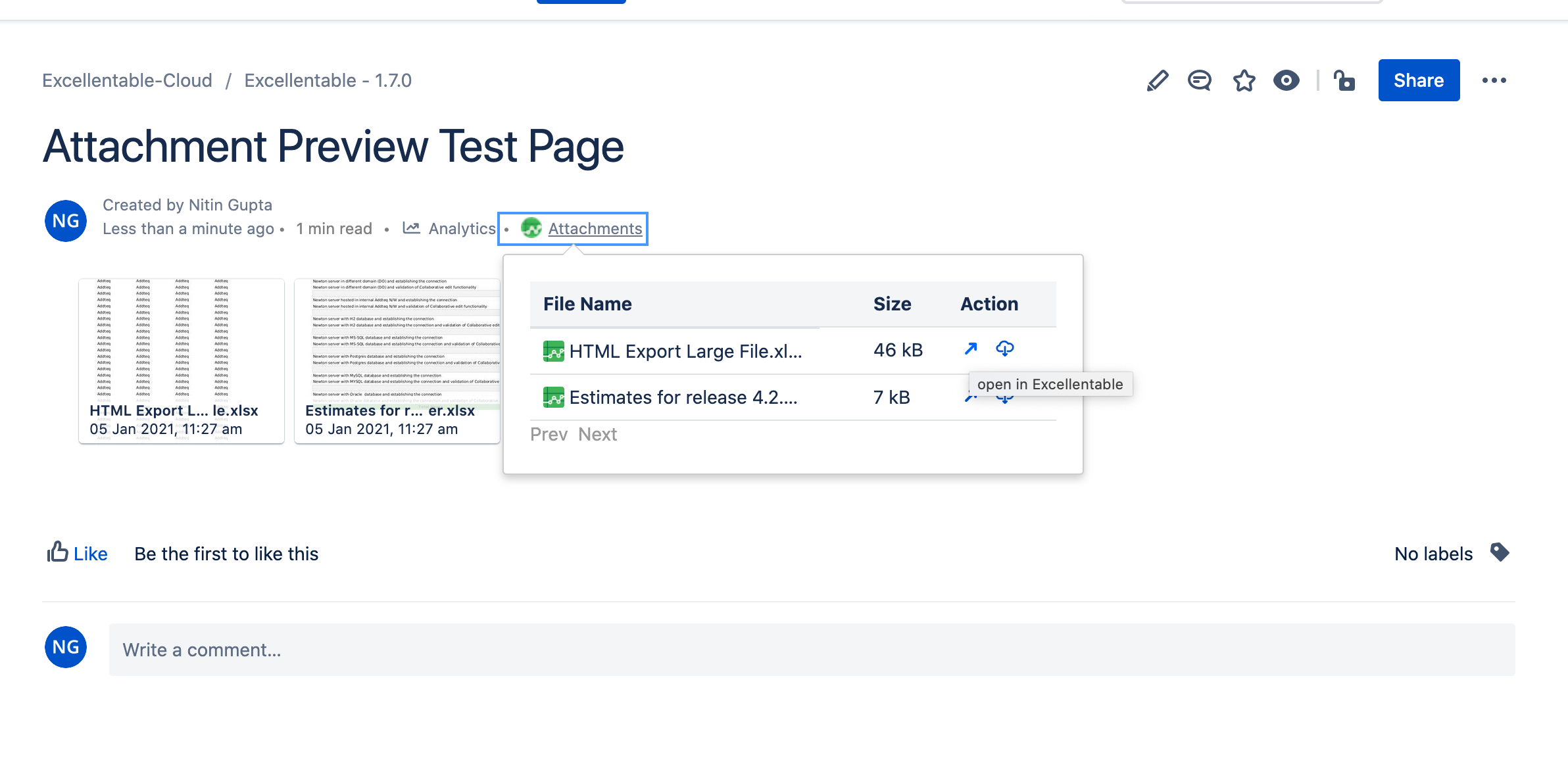
Task: Click the 1 min read text
Action: 334,229
